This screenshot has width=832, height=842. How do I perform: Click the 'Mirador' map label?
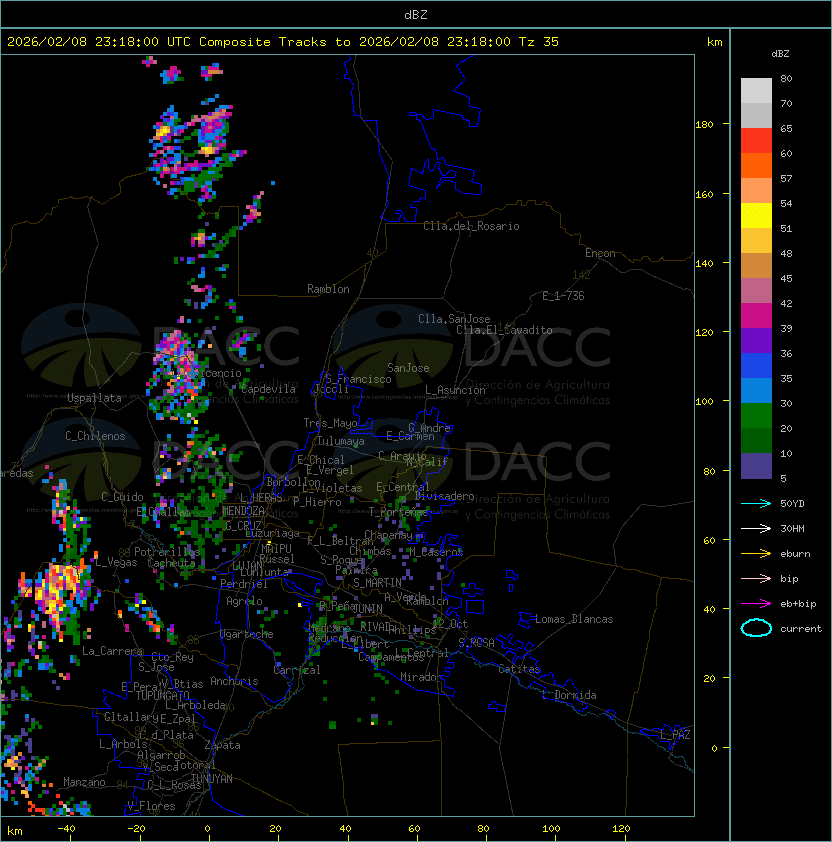click(421, 677)
